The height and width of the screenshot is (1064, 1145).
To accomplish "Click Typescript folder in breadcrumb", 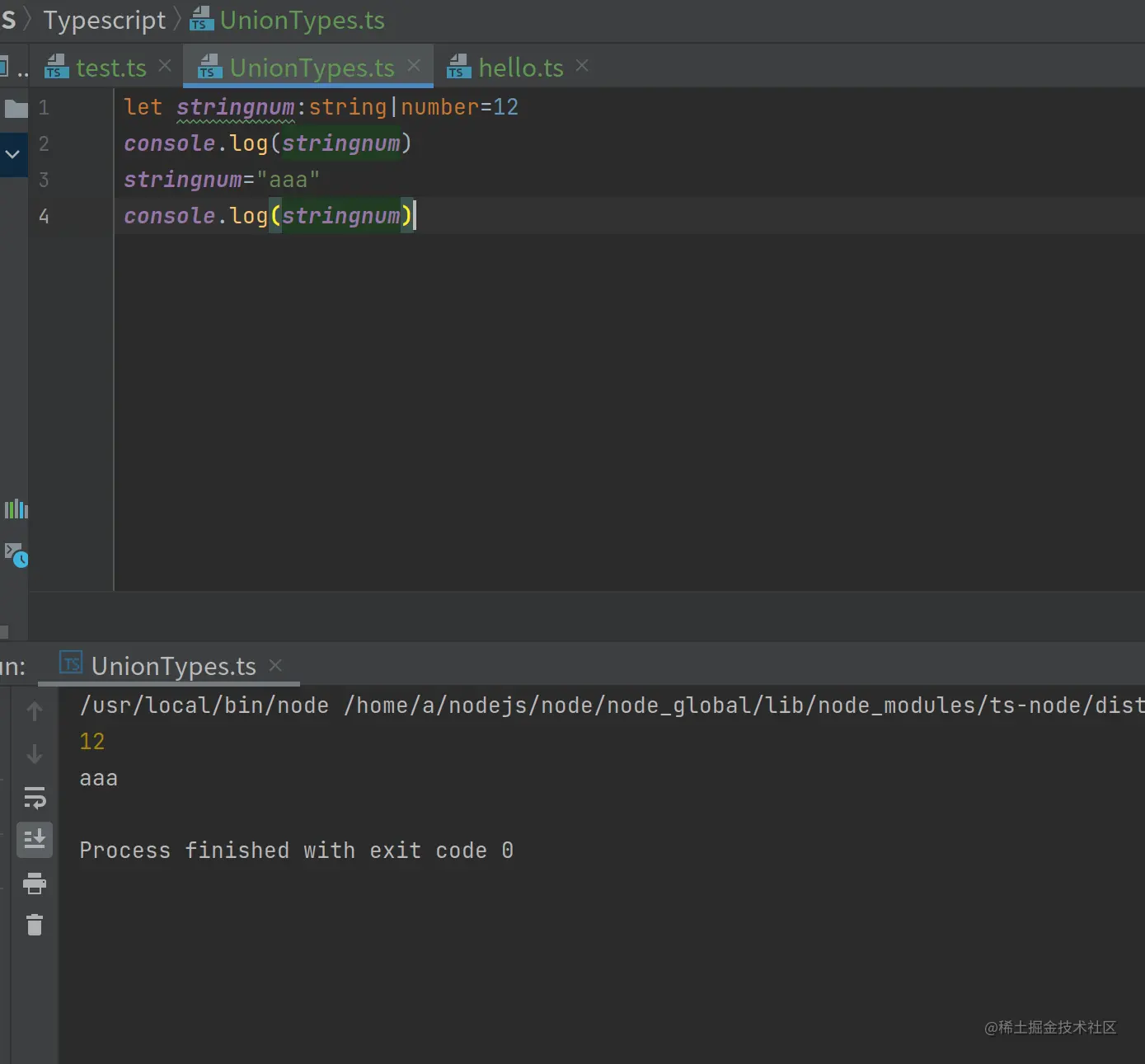I will pyautogui.click(x=105, y=20).
